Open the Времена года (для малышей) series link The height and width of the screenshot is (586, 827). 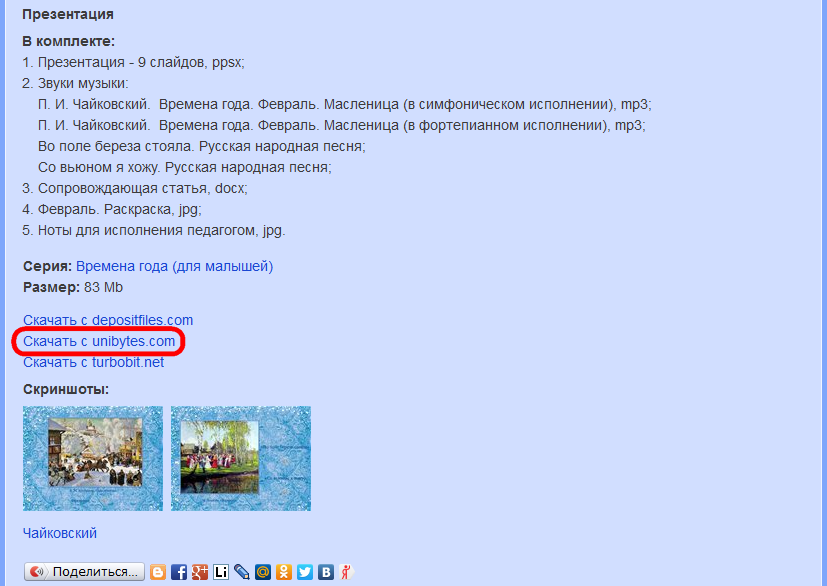[174, 266]
